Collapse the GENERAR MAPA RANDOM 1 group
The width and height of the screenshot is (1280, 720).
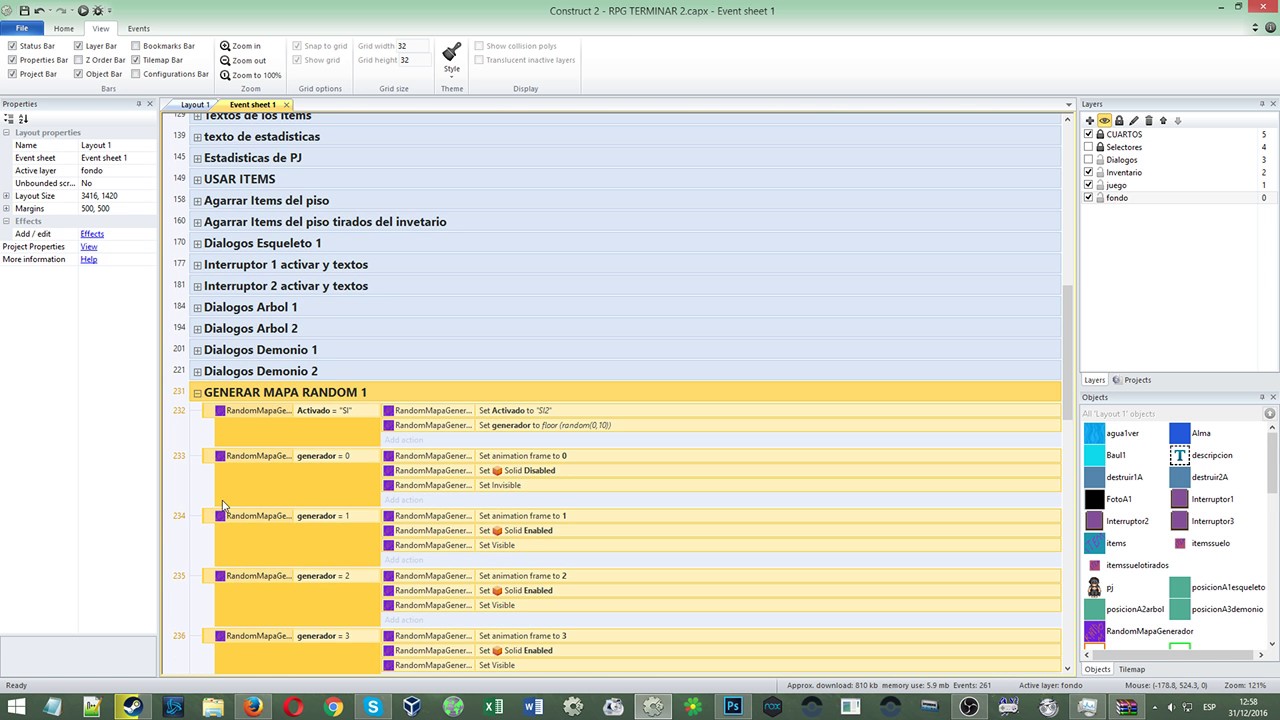tap(197, 393)
